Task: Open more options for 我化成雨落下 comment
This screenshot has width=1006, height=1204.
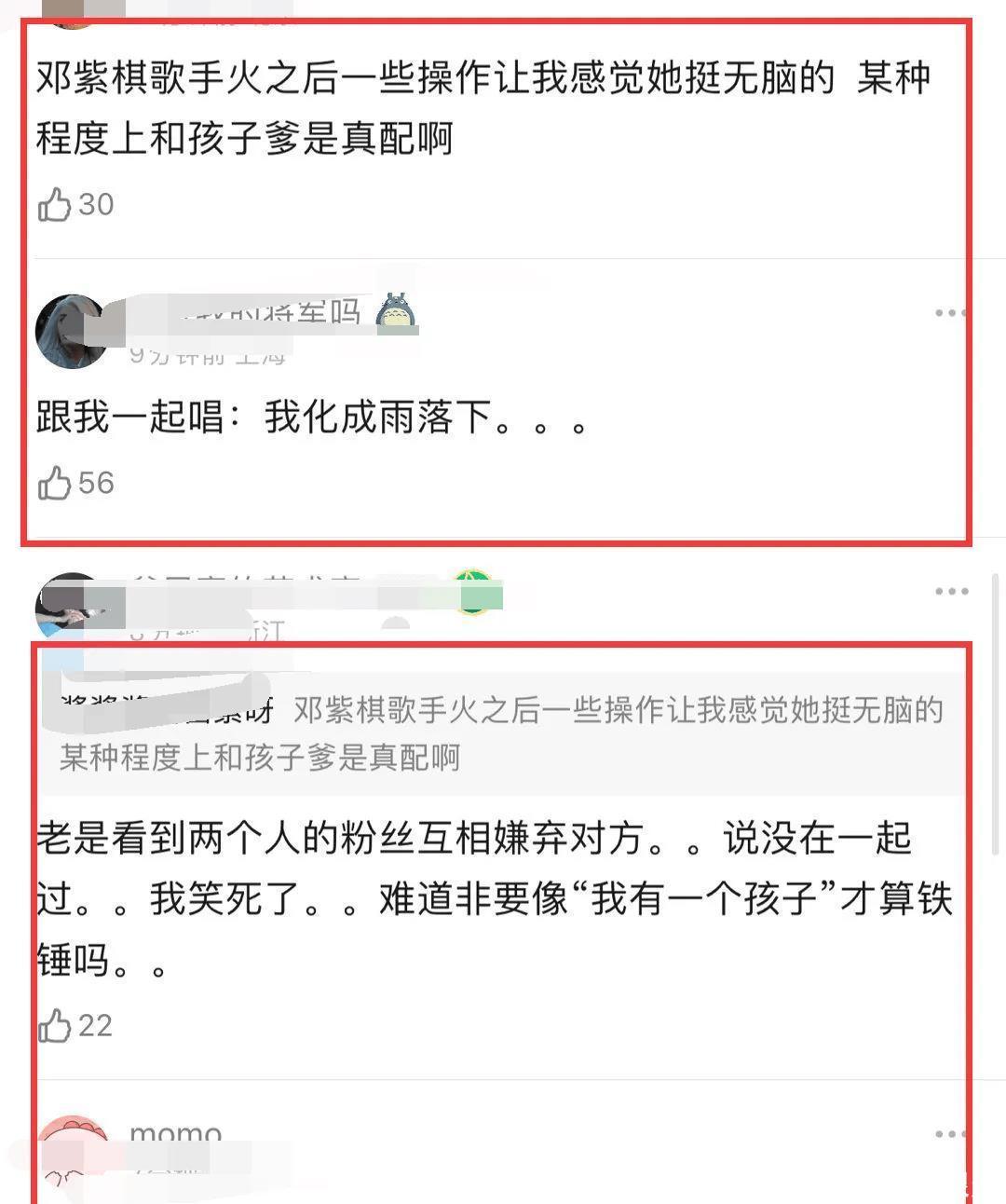Action: 950,313
